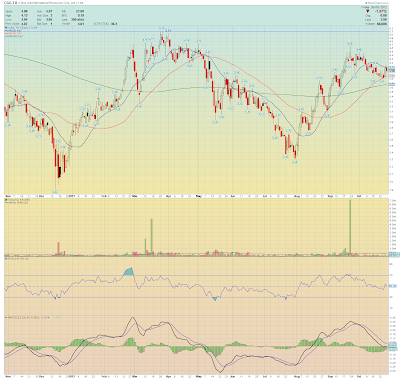Click the red down-arrow change indicator
The image size is (400, 379).
point(368,11)
